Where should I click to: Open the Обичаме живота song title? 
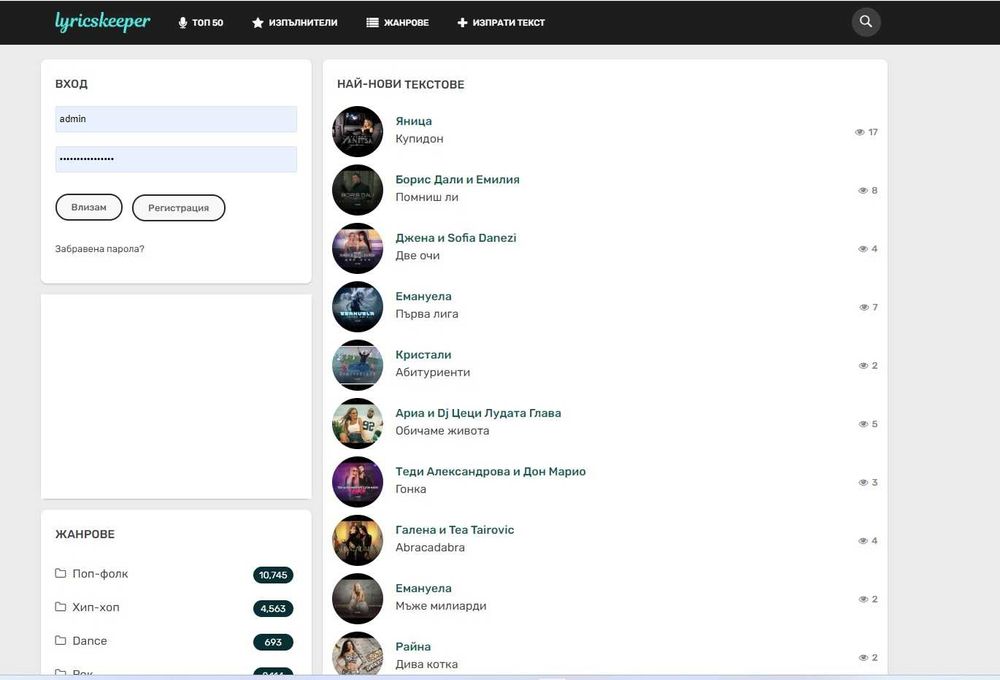pos(442,431)
